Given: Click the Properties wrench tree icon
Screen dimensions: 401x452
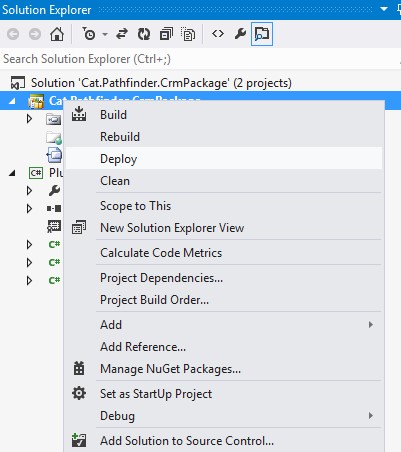Looking at the screenshot, I should click(x=54, y=191).
